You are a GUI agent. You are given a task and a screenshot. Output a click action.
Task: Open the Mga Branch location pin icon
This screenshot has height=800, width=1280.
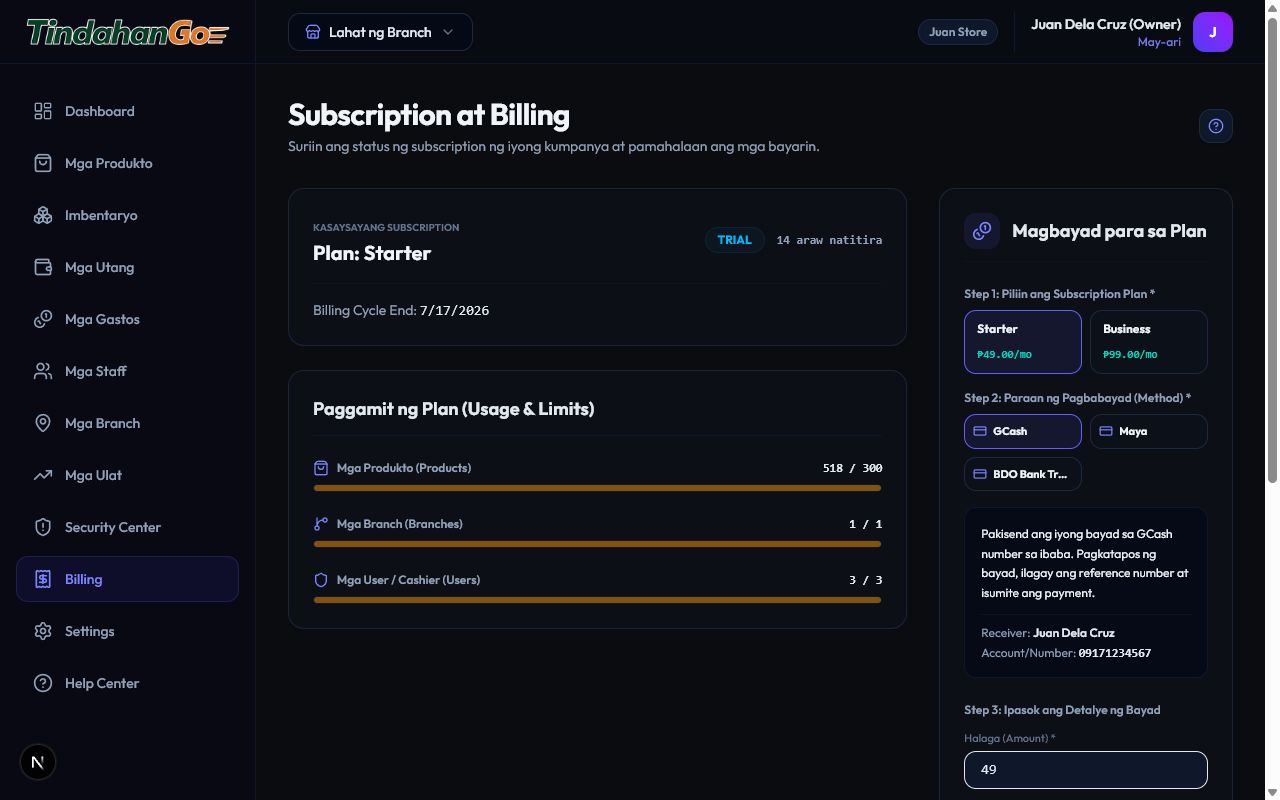pos(43,423)
